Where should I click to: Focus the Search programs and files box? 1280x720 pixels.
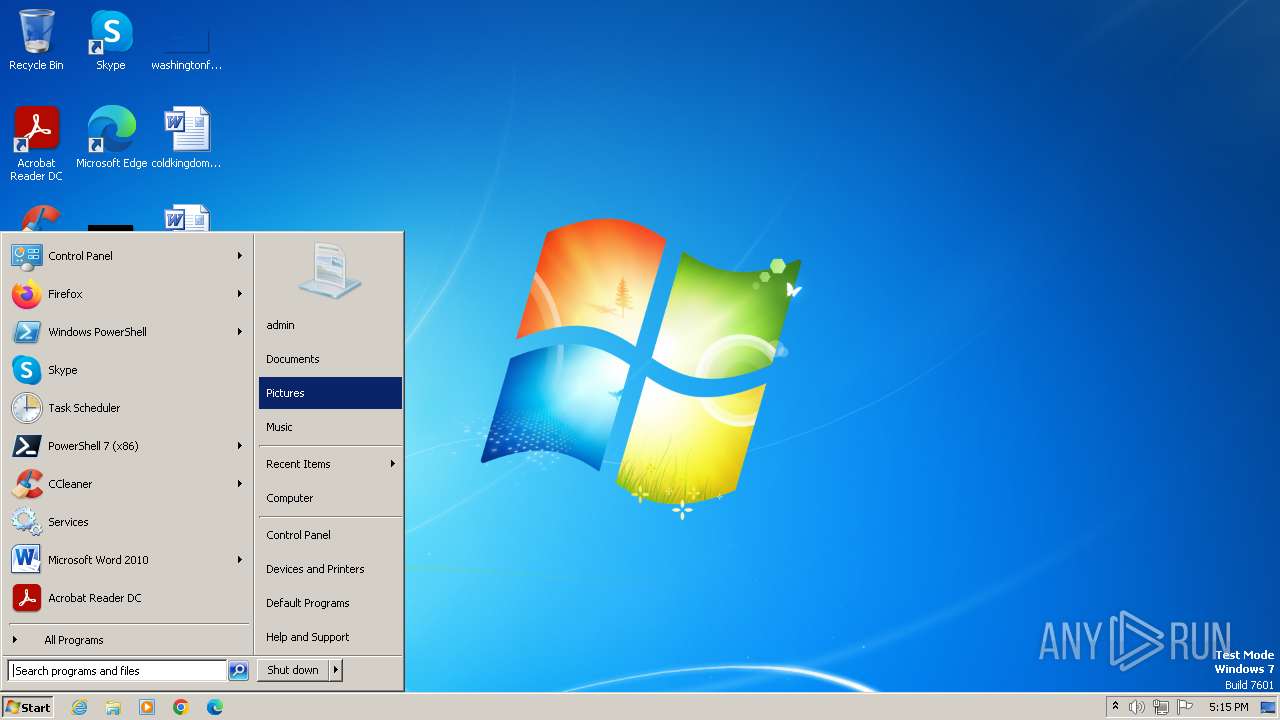pyautogui.click(x=118, y=671)
